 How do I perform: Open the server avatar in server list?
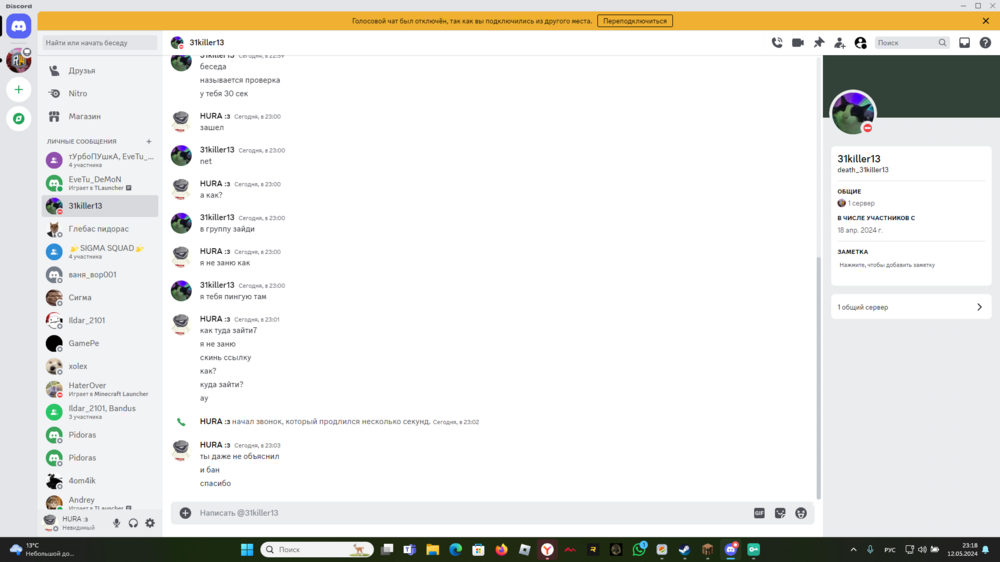click(x=18, y=61)
